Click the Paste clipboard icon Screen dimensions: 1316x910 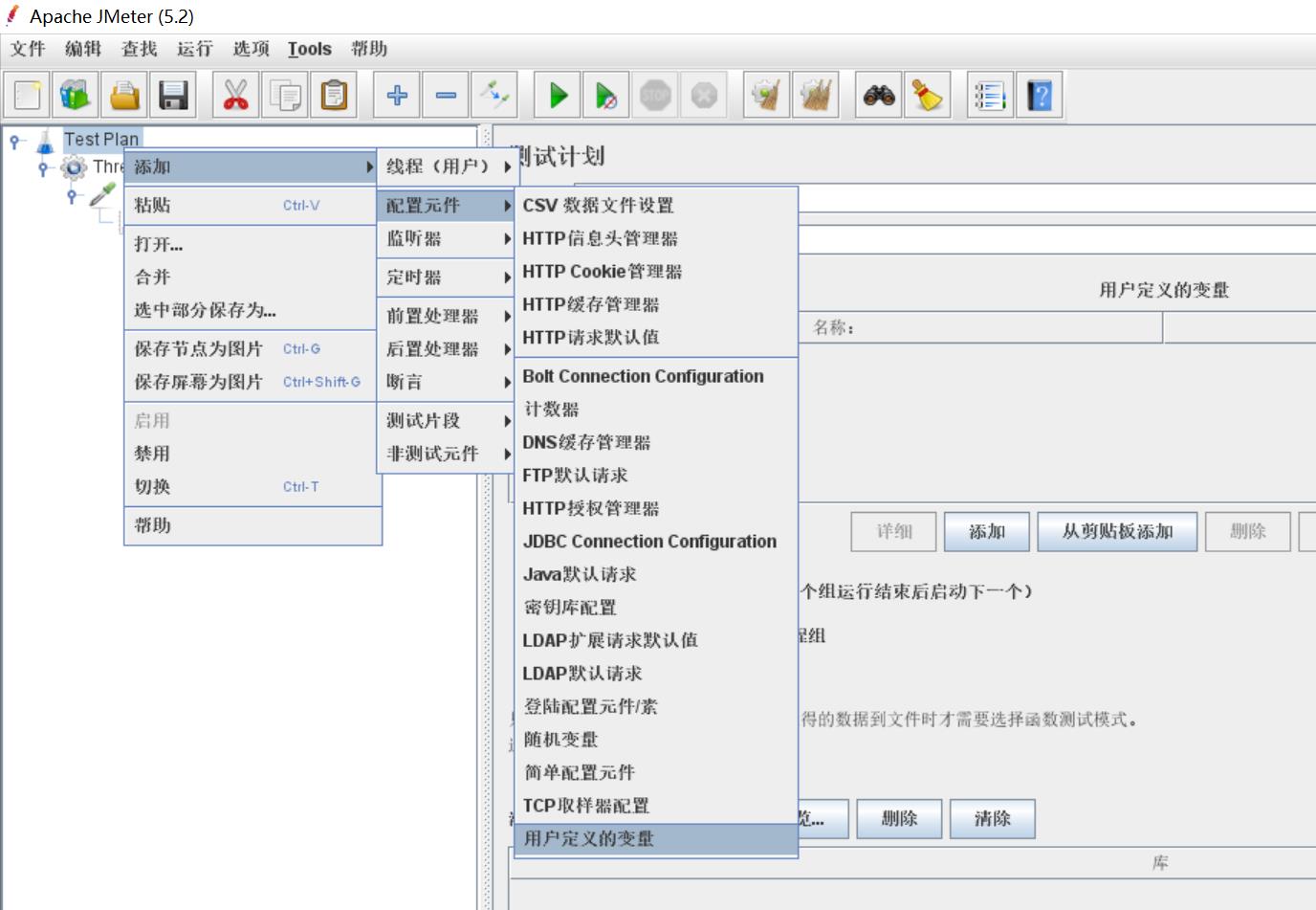point(334,95)
